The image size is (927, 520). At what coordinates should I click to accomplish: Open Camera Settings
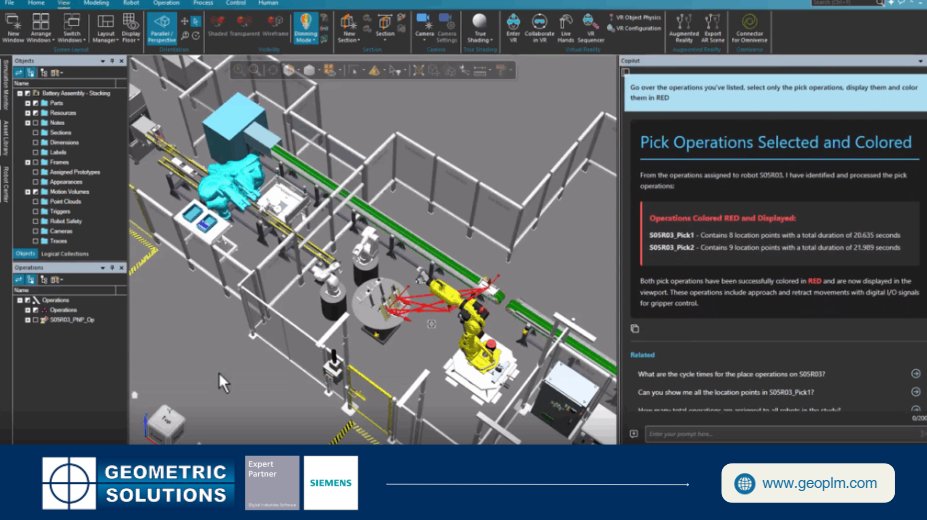447,28
